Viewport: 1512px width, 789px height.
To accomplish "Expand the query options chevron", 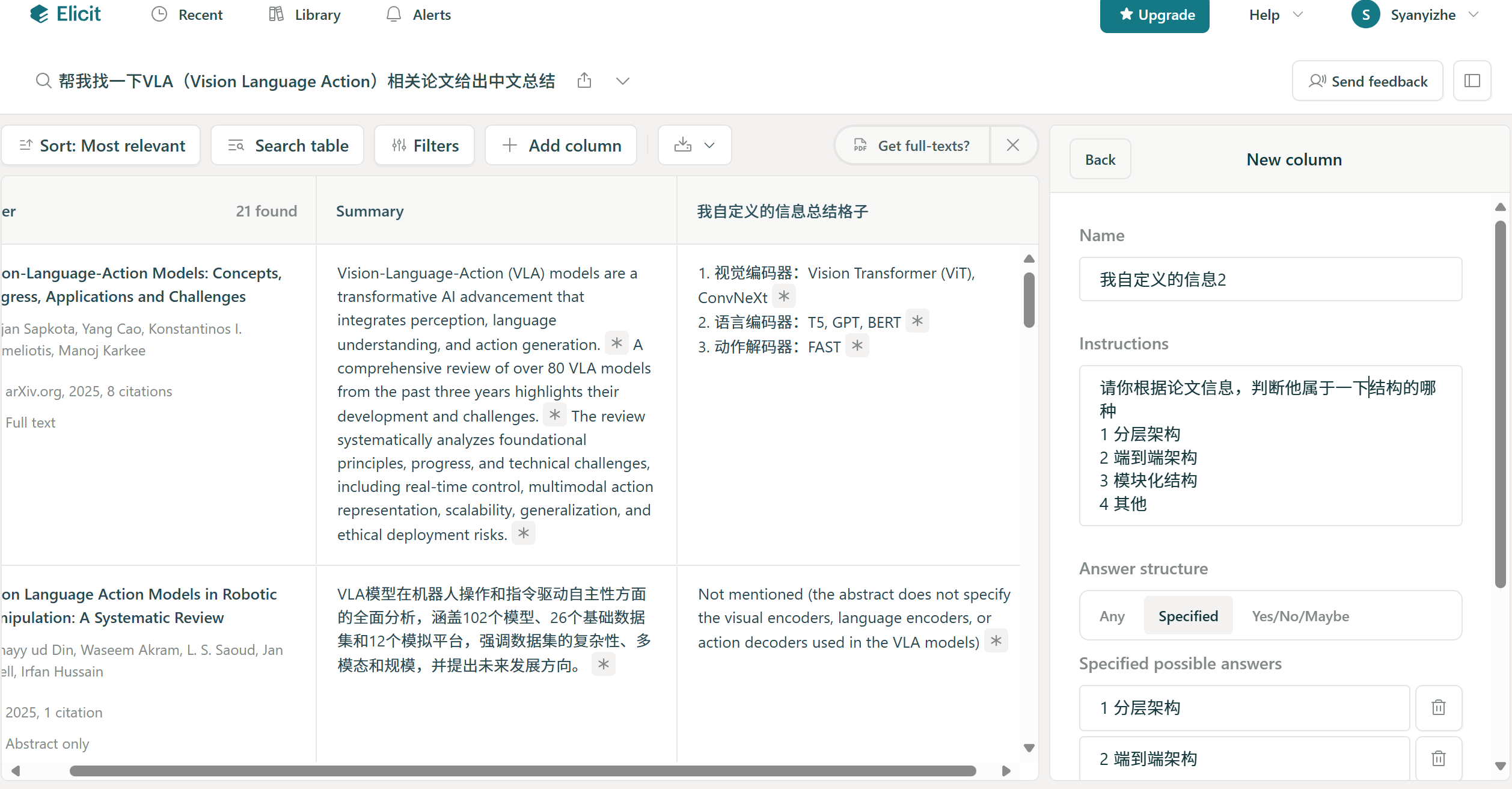I will click(622, 81).
